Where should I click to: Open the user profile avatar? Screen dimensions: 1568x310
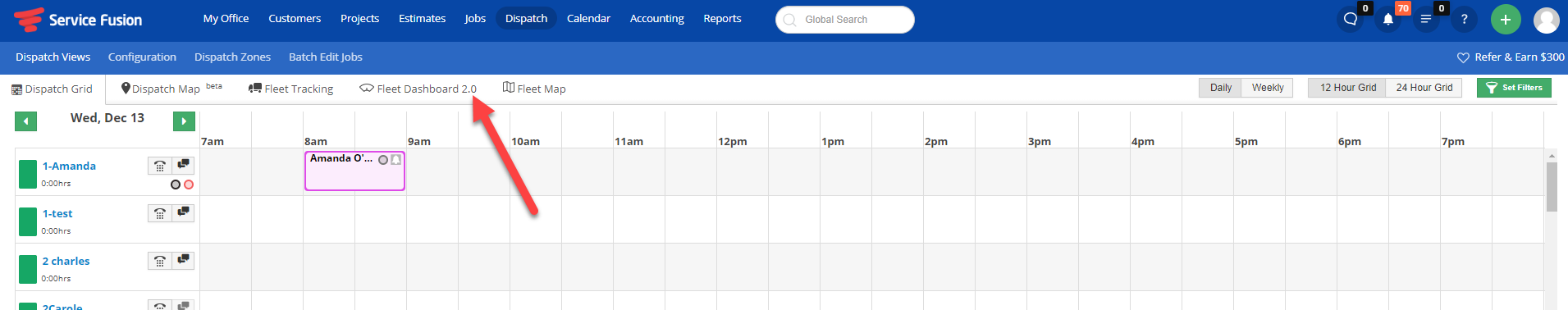tap(1547, 20)
